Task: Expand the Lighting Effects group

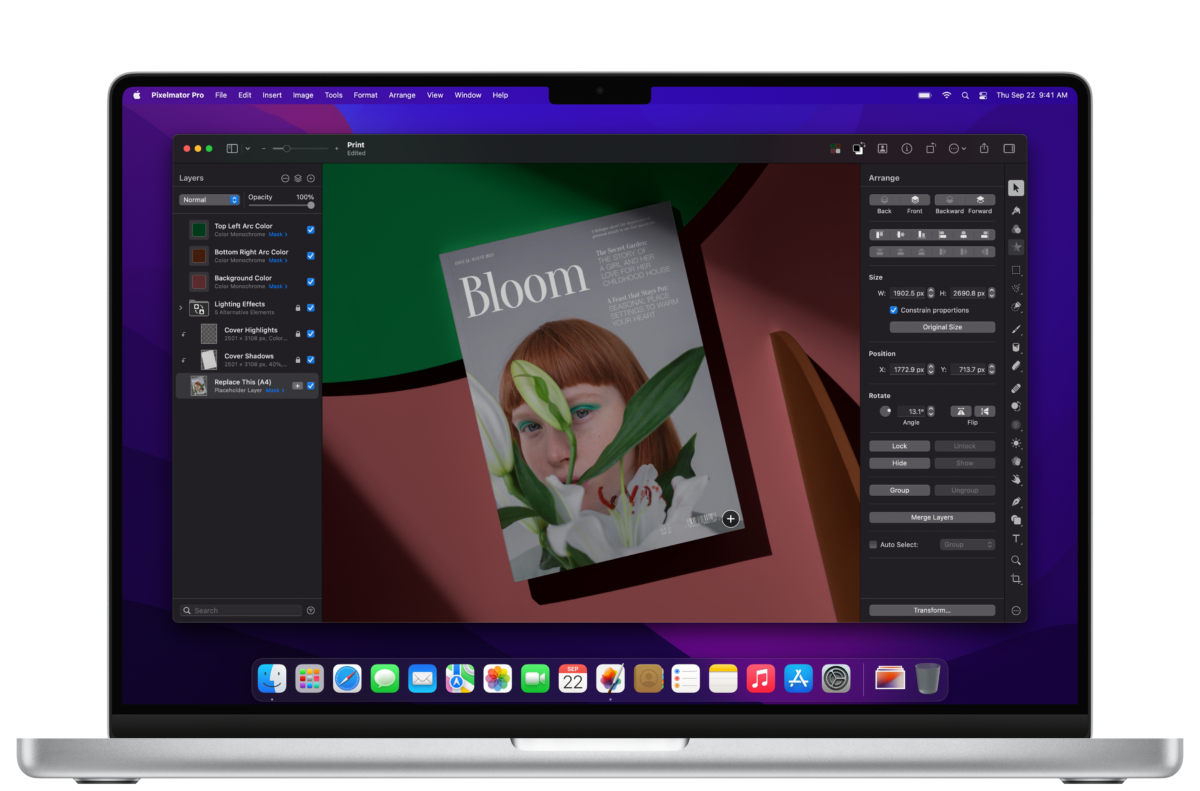Action: click(x=180, y=307)
